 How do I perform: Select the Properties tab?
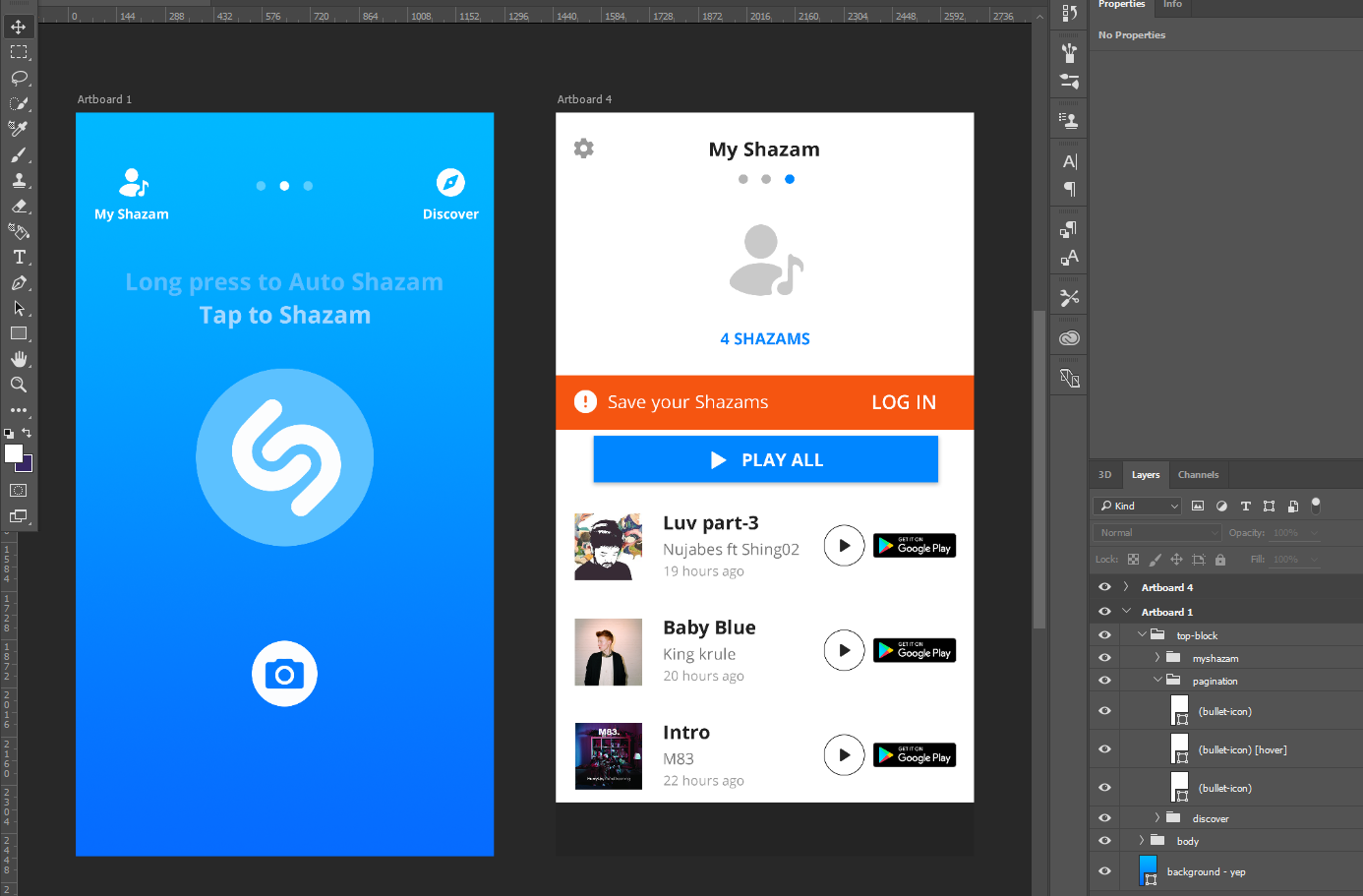[1121, 5]
